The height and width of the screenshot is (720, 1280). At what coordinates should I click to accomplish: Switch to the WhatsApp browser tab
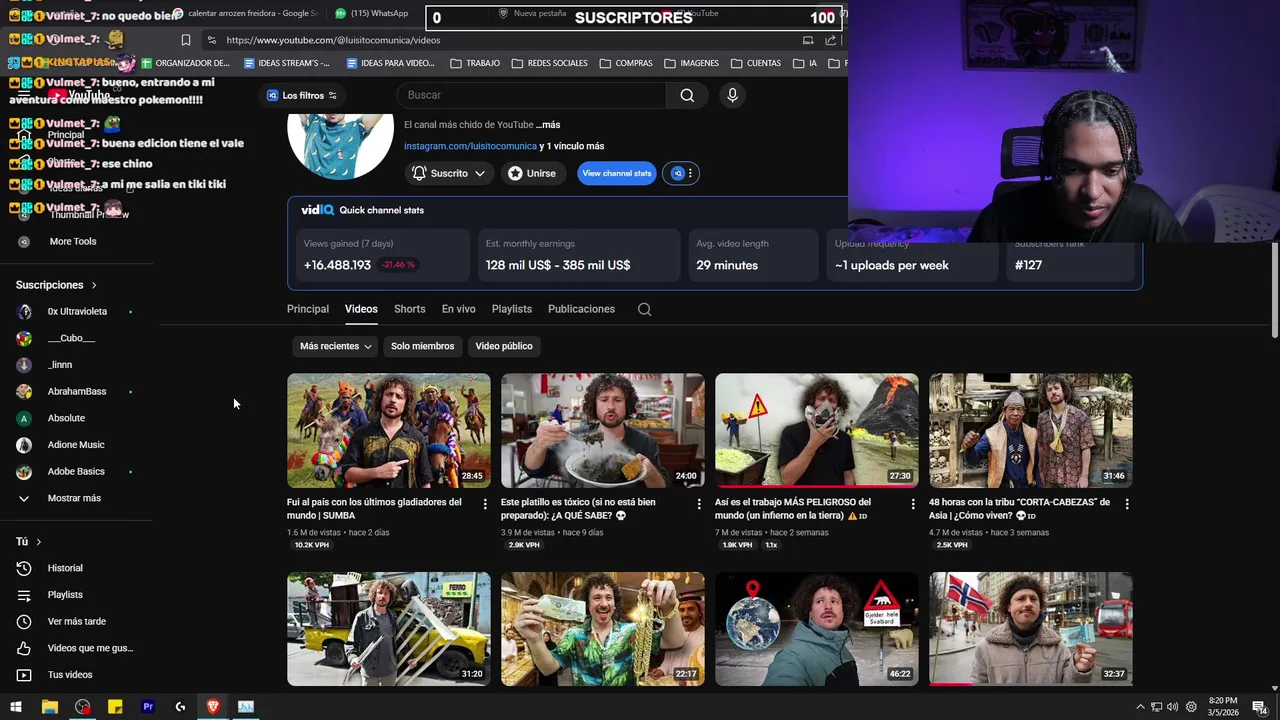pos(372,13)
